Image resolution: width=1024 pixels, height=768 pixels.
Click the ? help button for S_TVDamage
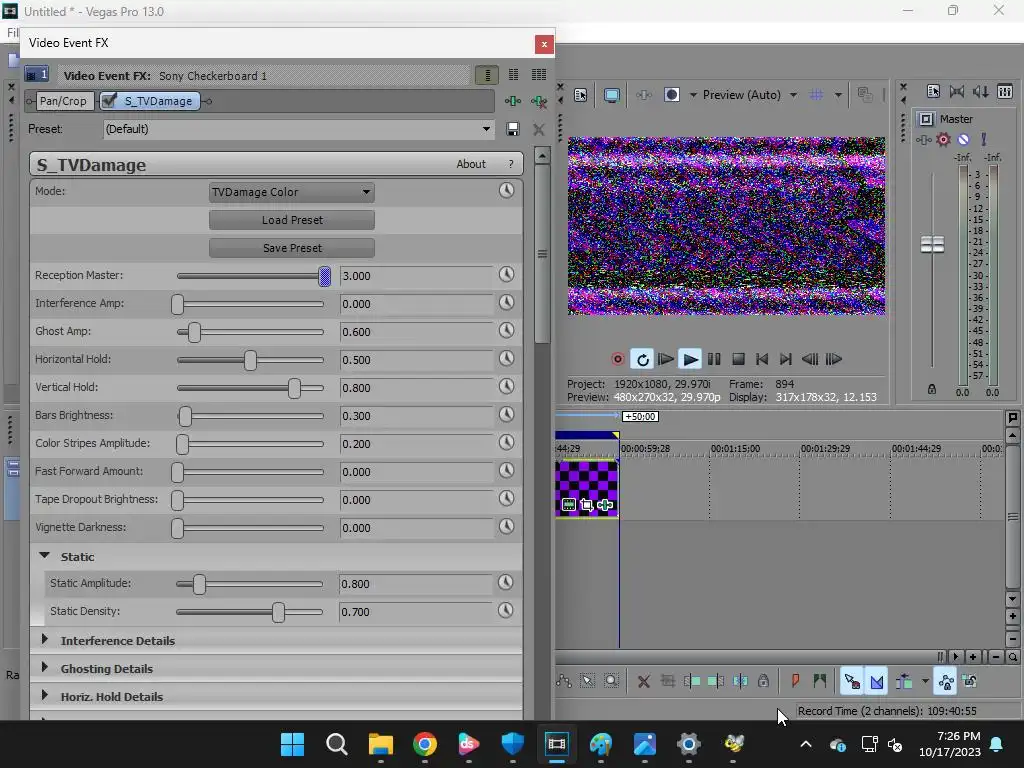click(x=511, y=165)
